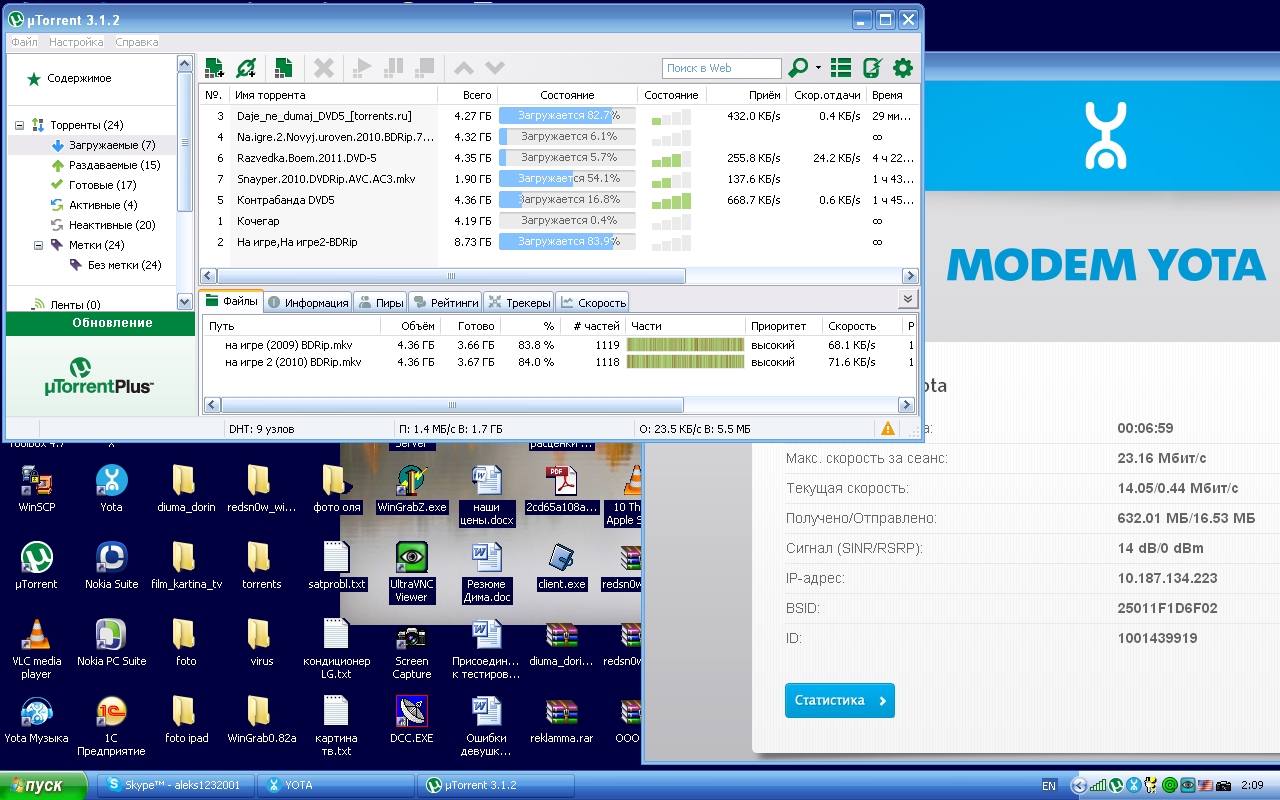Click sidebar scrollbar down arrow
The height and width of the screenshot is (800, 1280).
click(x=185, y=301)
